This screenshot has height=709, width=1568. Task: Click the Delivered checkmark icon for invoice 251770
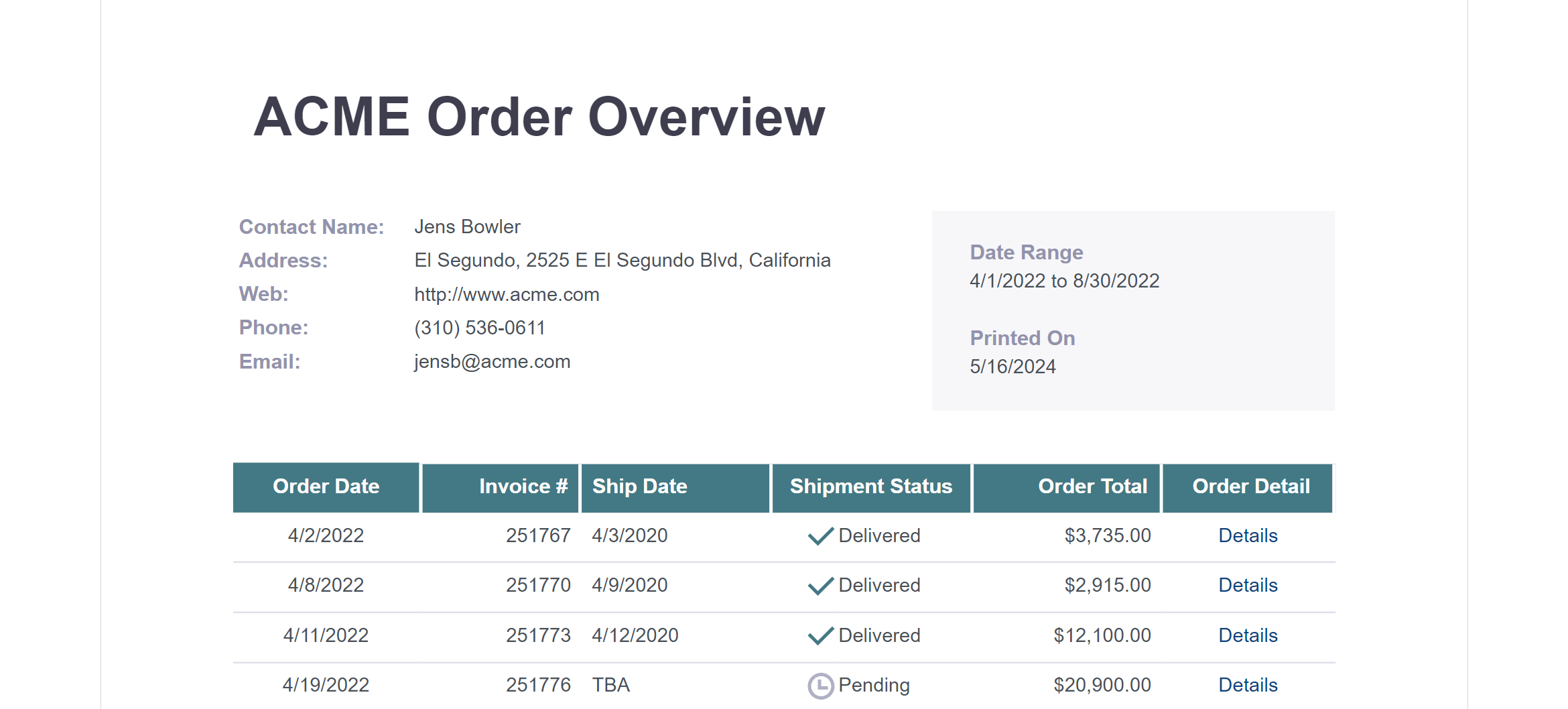(x=820, y=586)
